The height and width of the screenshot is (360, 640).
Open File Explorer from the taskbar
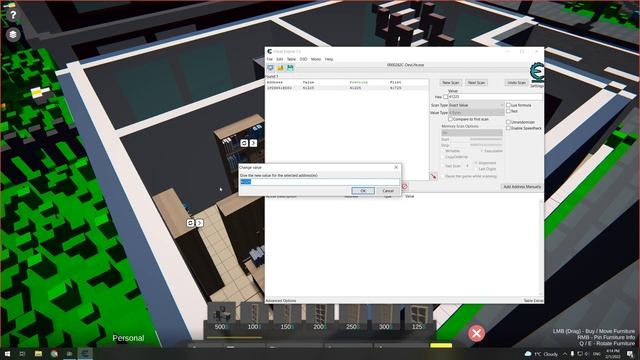38,353
